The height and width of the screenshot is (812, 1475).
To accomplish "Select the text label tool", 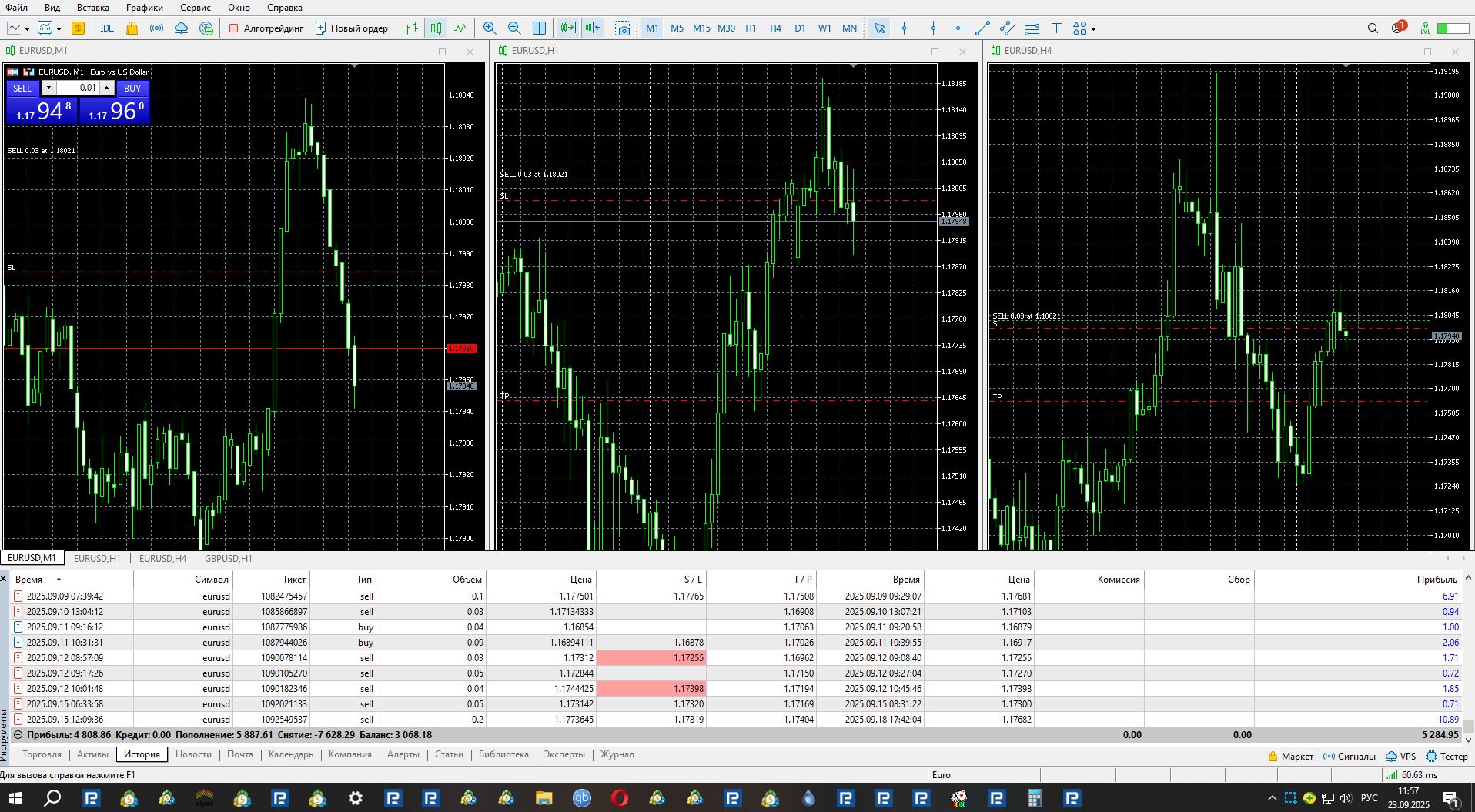I will point(1056,28).
